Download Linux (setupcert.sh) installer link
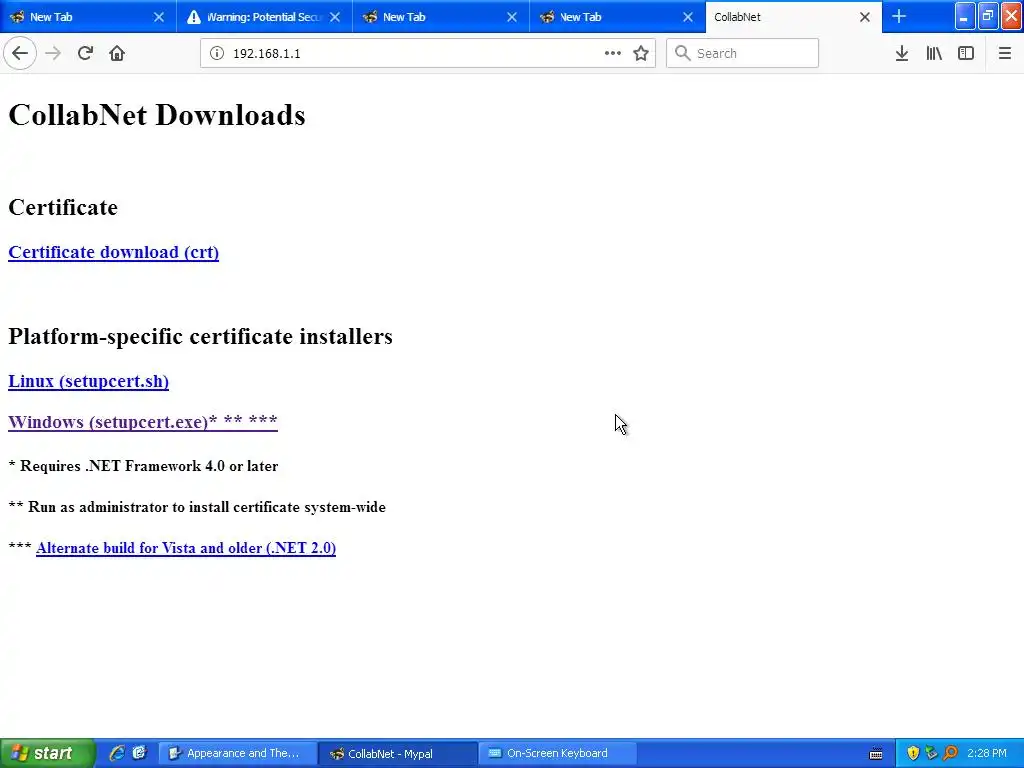 click(88, 381)
